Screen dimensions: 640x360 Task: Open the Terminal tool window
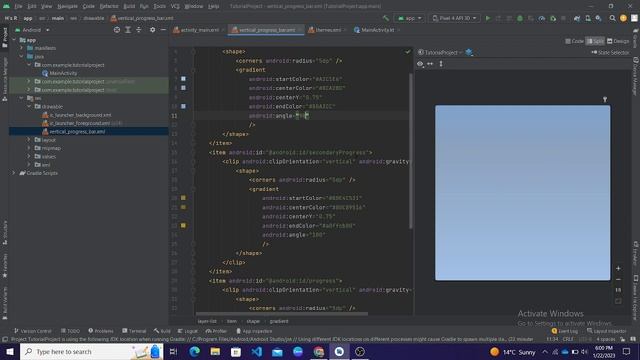pos(134,331)
